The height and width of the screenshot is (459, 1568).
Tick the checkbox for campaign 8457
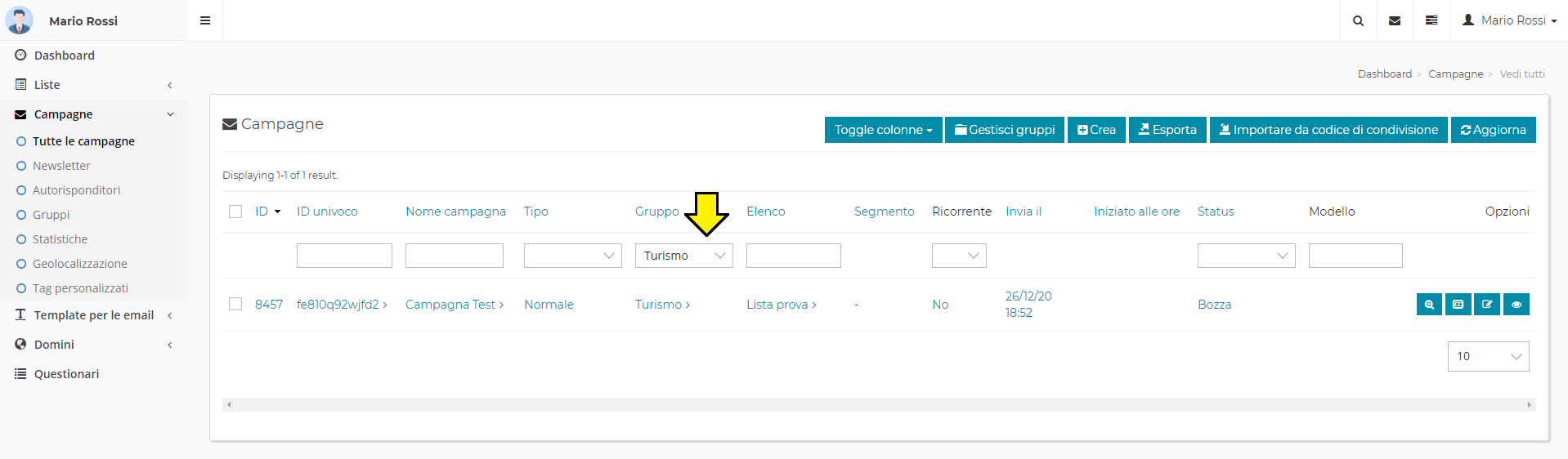[x=235, y=304]
